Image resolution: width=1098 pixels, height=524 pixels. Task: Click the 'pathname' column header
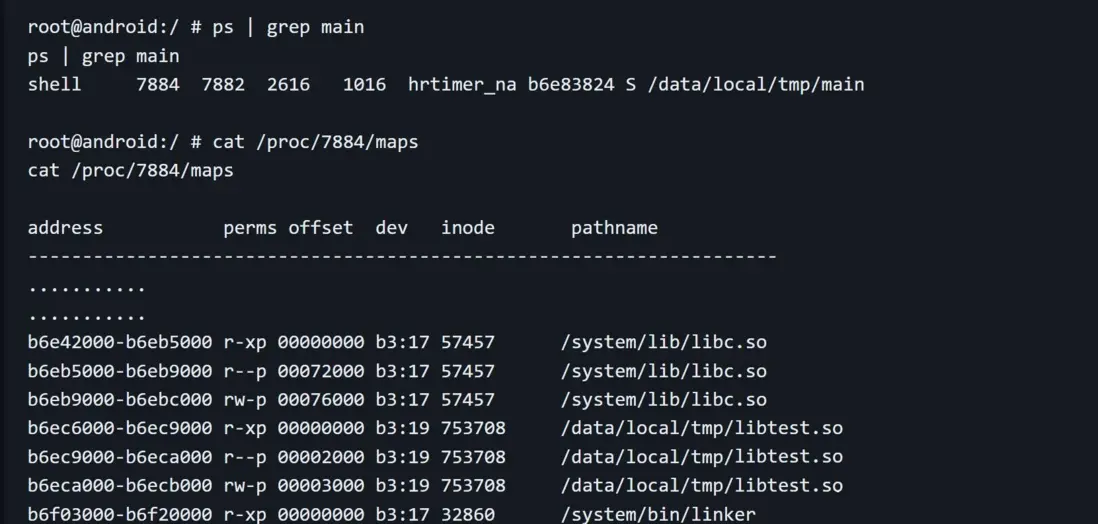tap(614, 228)
